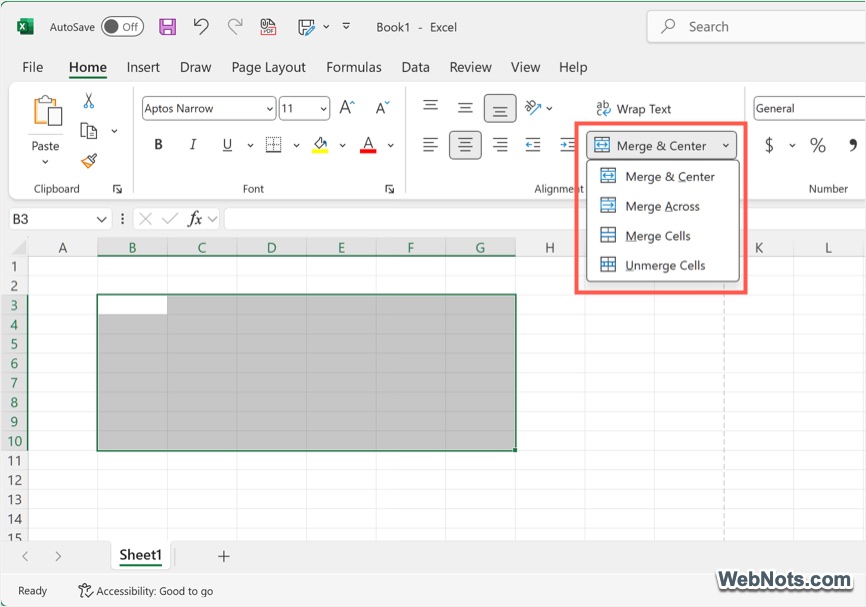Image resolution: width=866 pixels, height=607 pixels.
Task: Toggle Italic formatting
Action: click(x=193, y=145)
